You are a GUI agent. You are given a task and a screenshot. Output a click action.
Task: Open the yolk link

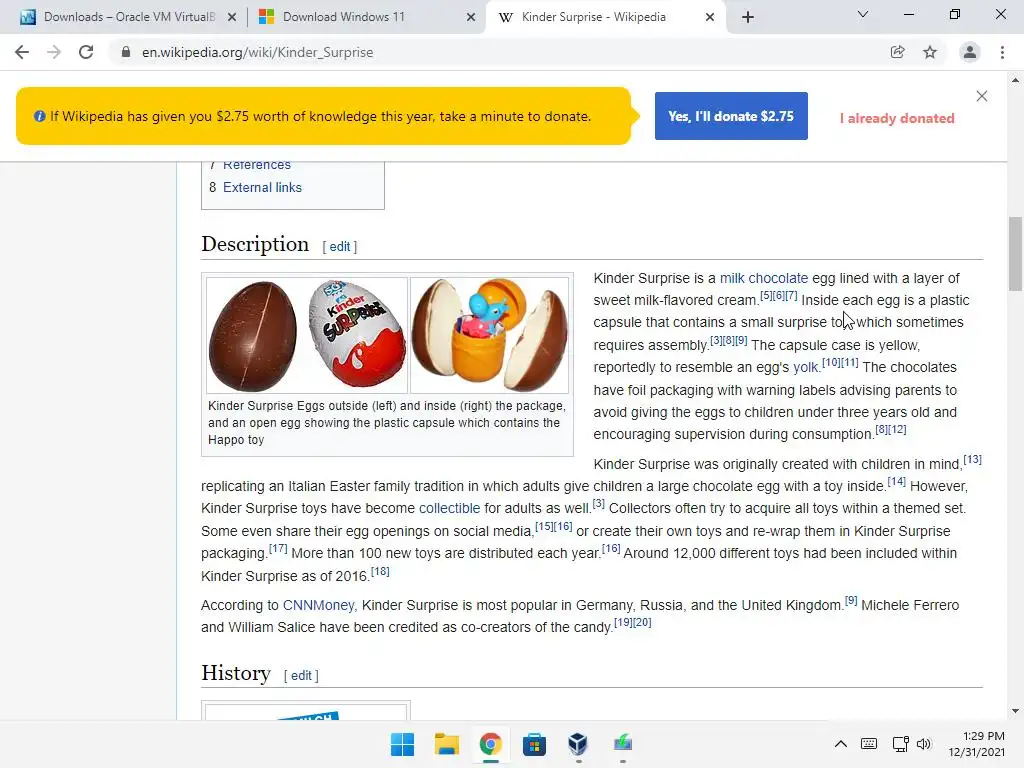click(805, 367)
